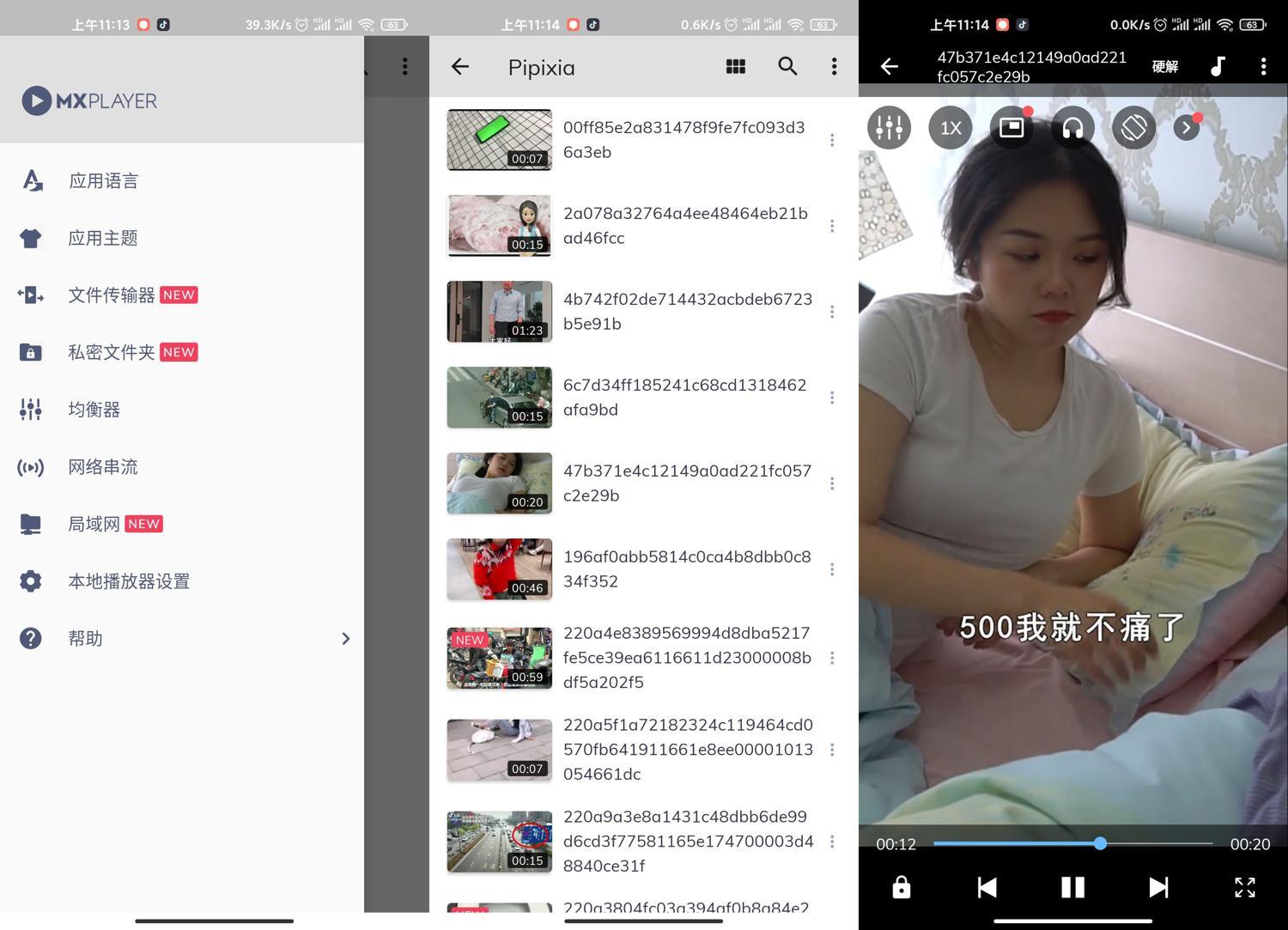Open 网络串流 network streaming option
Viewport: 1288px width, 930px height.
(x=102, y=466)
